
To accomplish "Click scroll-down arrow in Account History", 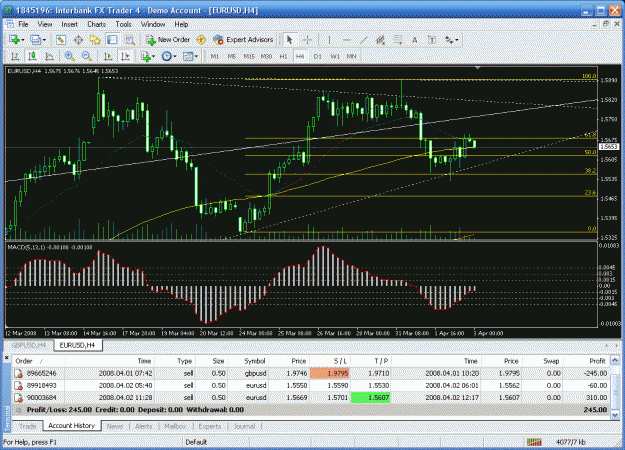I will 615,415.
